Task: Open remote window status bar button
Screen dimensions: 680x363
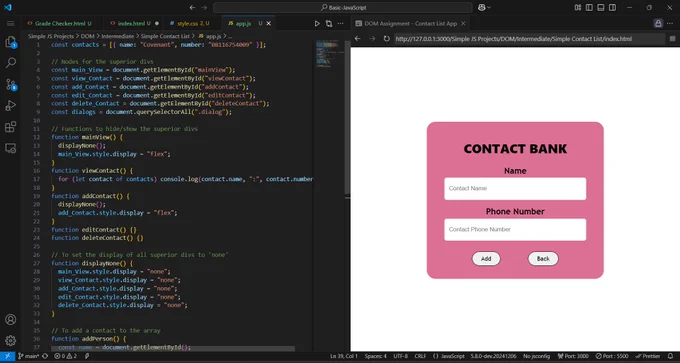Action: point(7,356)
